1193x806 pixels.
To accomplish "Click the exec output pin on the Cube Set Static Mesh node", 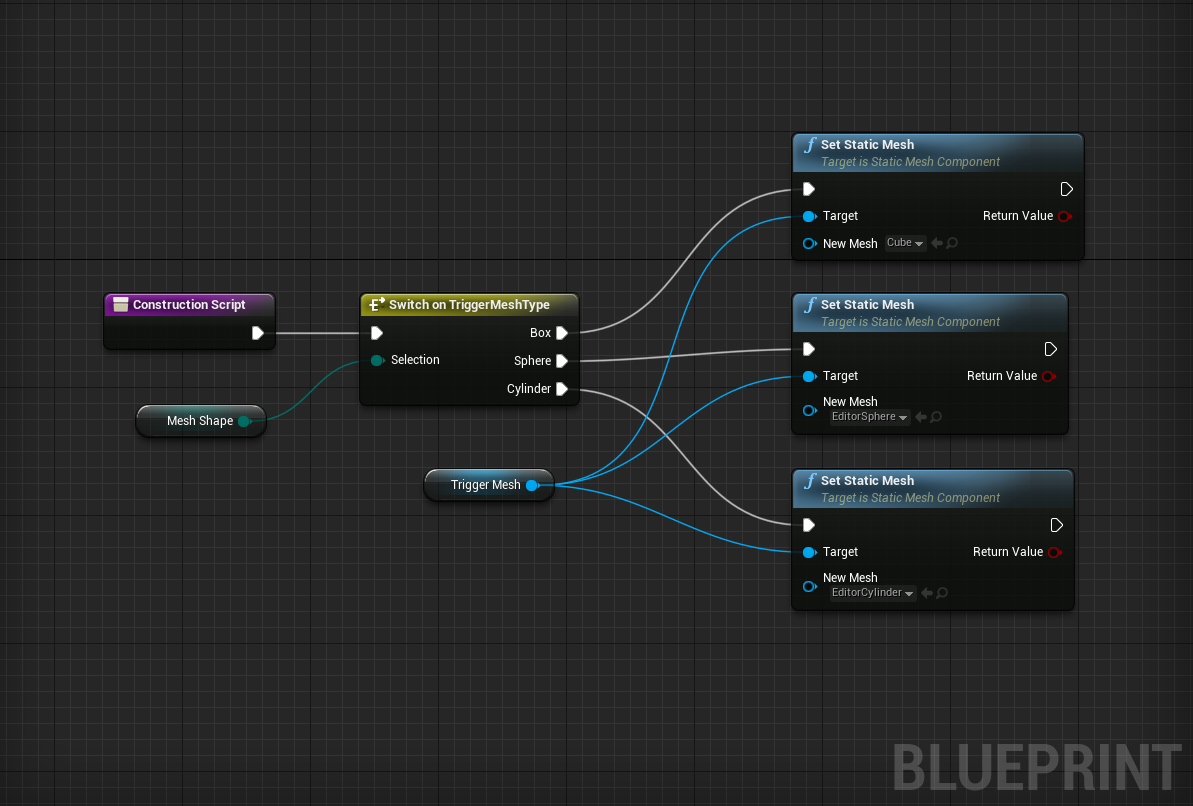I will [1067, 189].
